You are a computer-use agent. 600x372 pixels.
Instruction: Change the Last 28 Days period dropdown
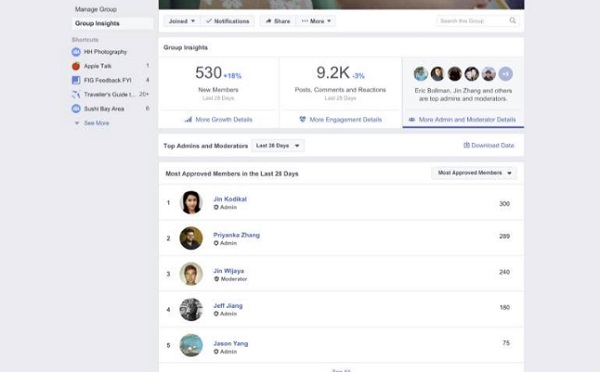[x=278, y=145]
